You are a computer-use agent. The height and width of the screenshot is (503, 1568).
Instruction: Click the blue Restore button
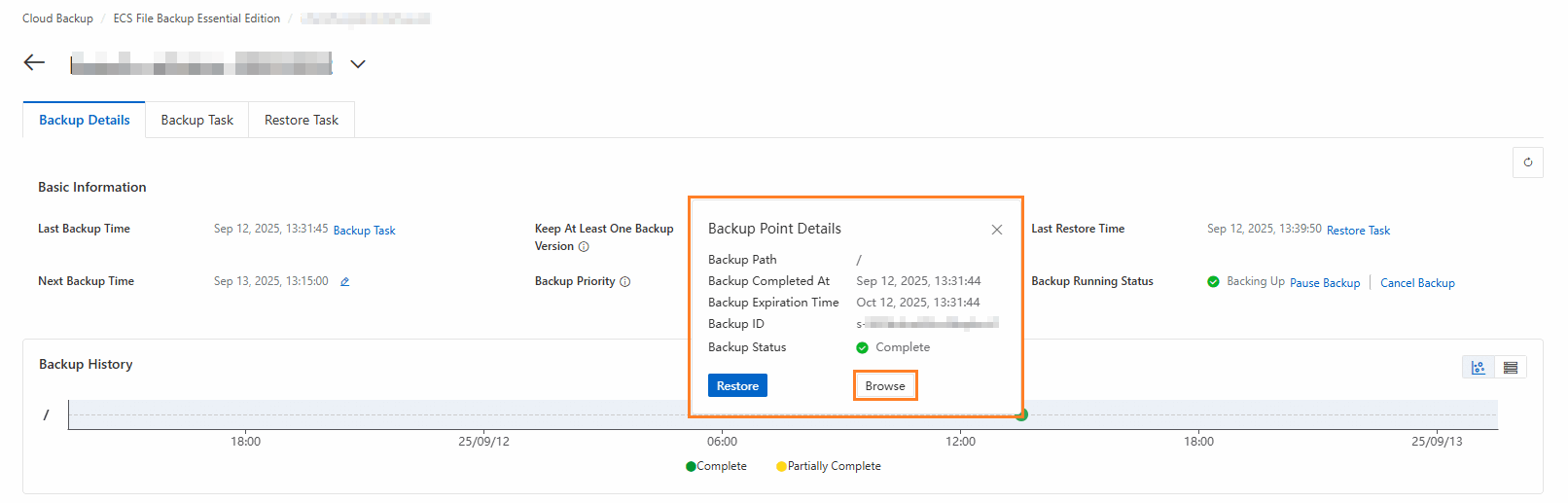point(737,386)
